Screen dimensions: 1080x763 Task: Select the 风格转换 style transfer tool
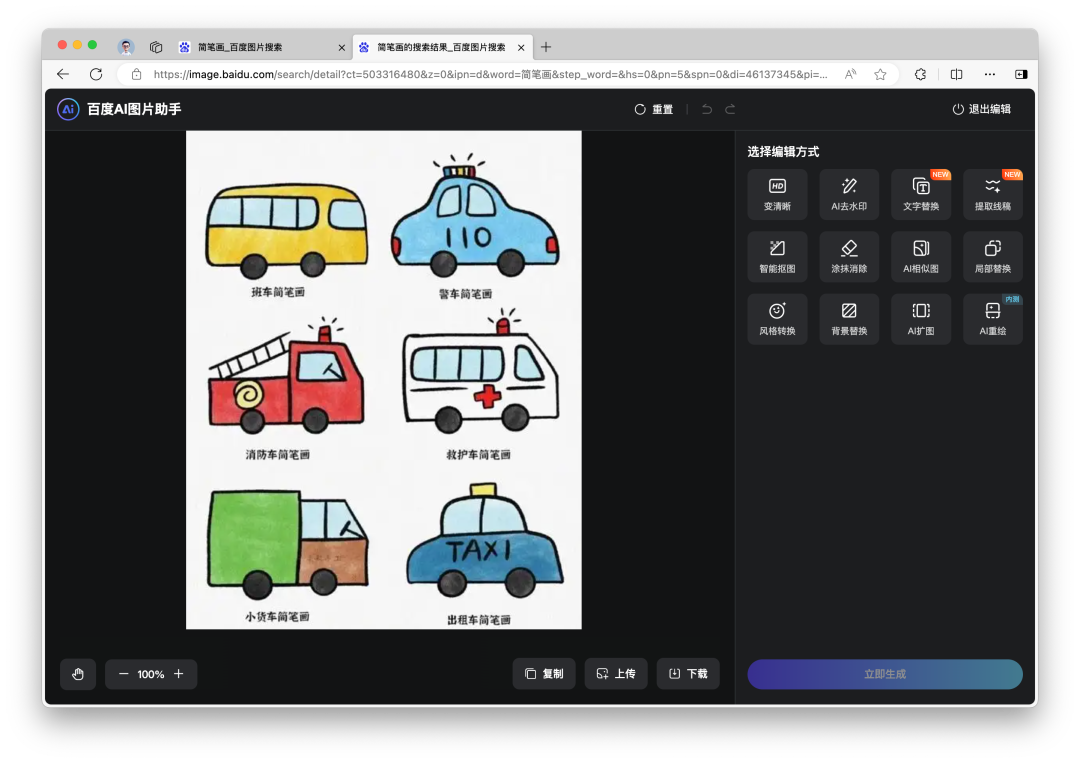click(777, 319)
